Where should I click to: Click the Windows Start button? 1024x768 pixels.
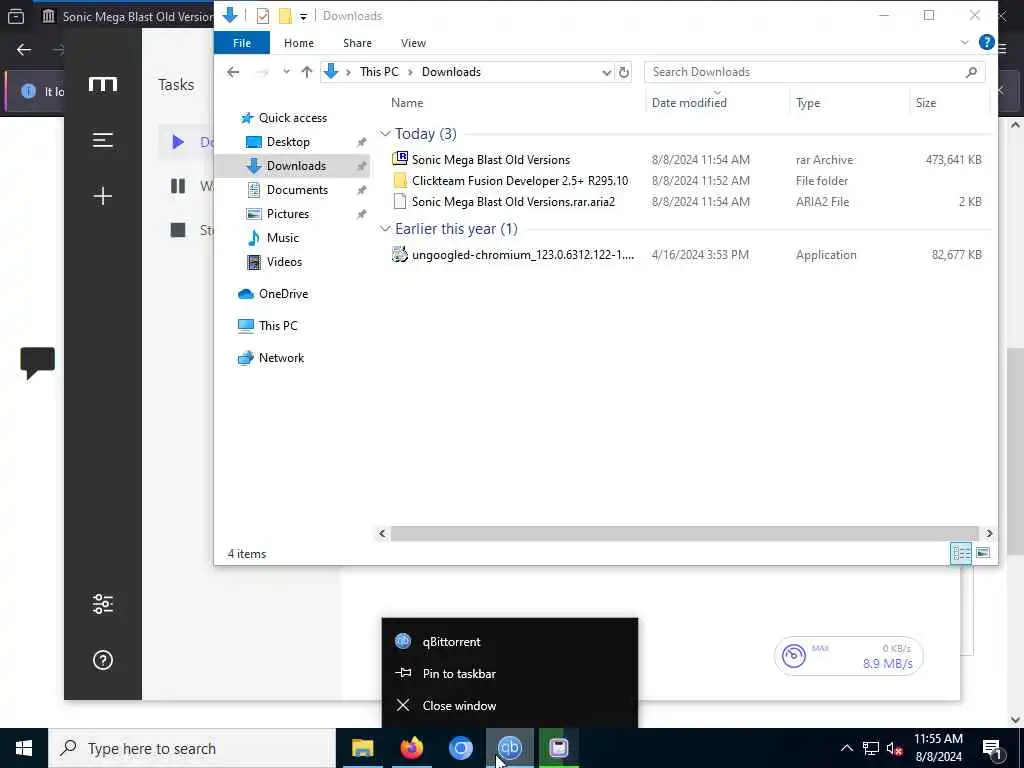pos(24,748)
